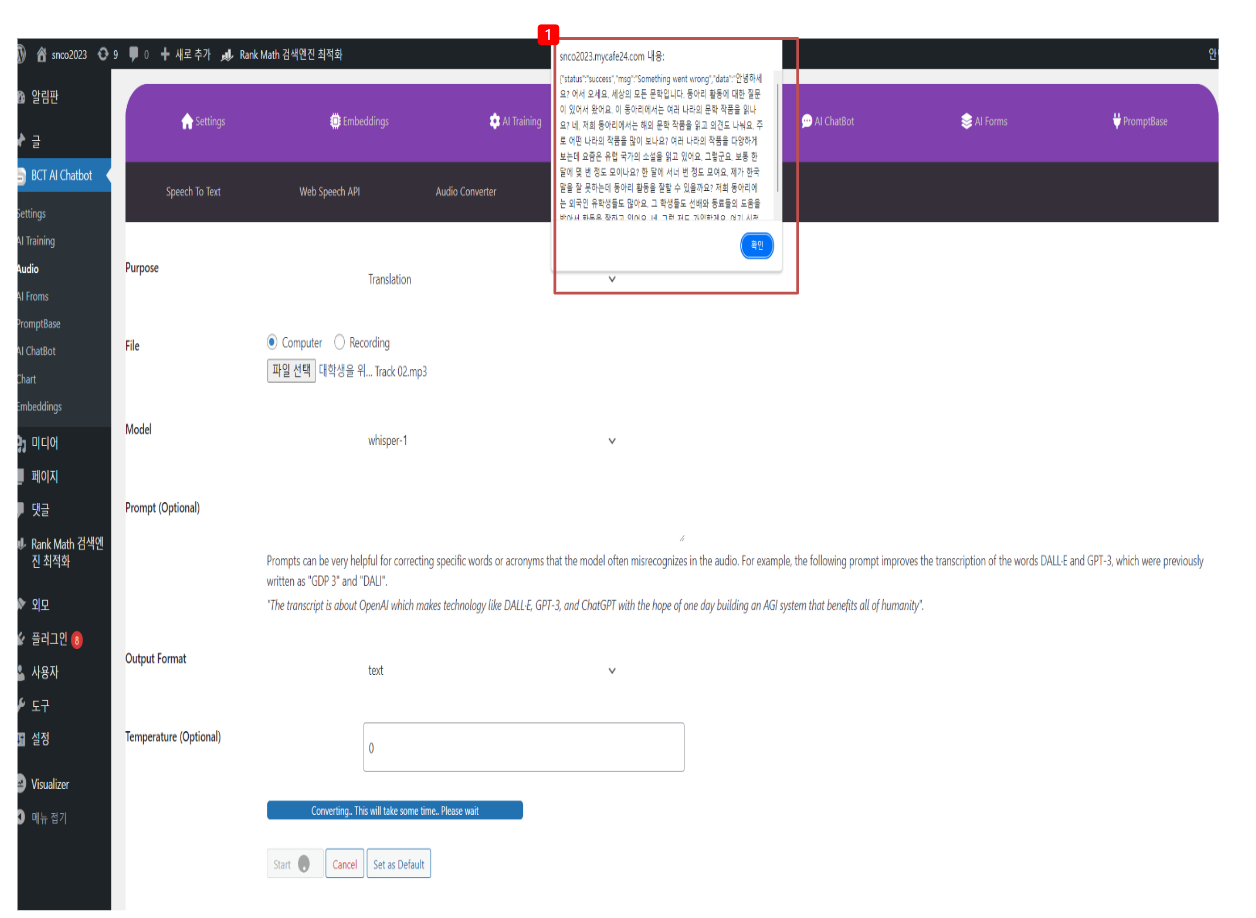Click the Settings home icon in purple bar

(x=187, y=122)
